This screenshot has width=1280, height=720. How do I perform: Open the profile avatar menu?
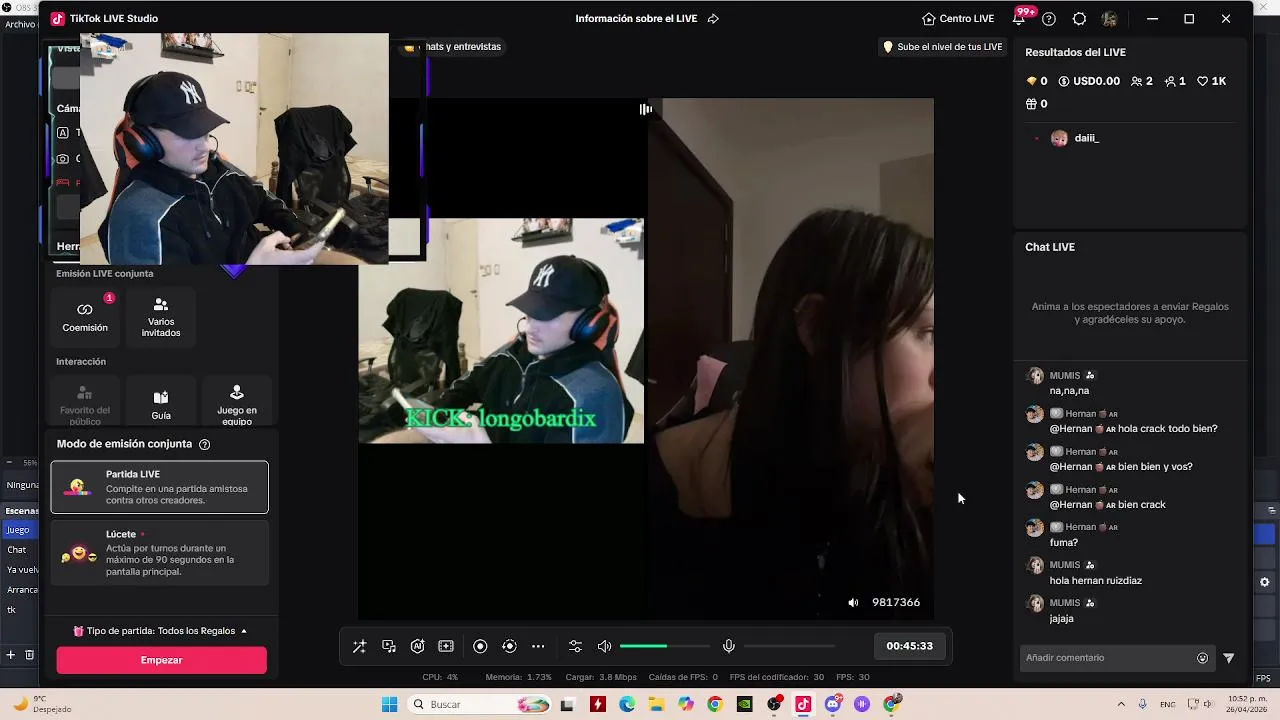1109,18
